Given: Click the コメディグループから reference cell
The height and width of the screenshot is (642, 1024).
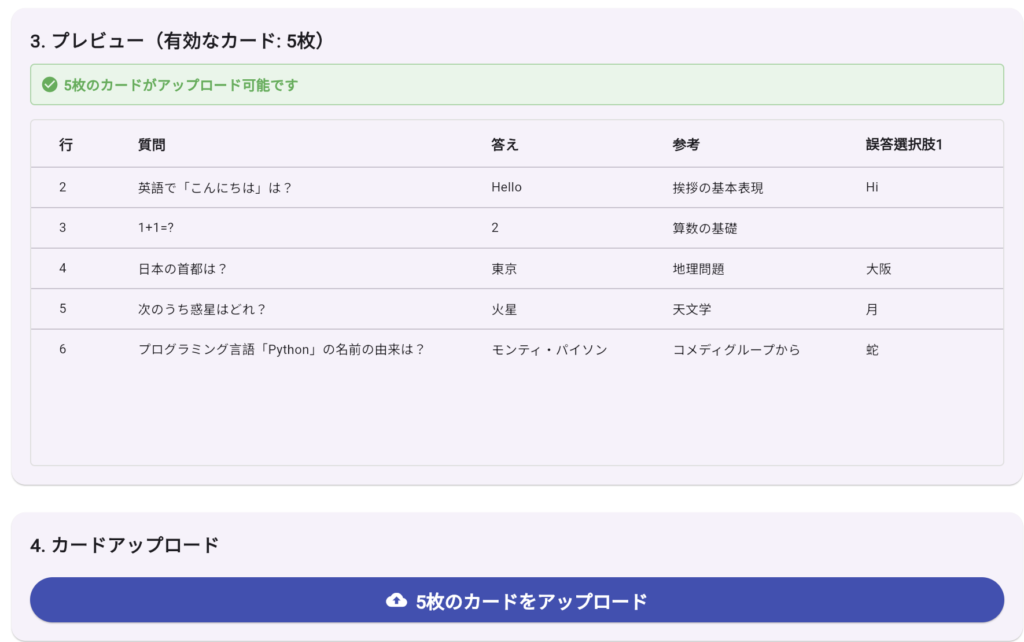Looking at the screenshot, I should coord(736,350).
